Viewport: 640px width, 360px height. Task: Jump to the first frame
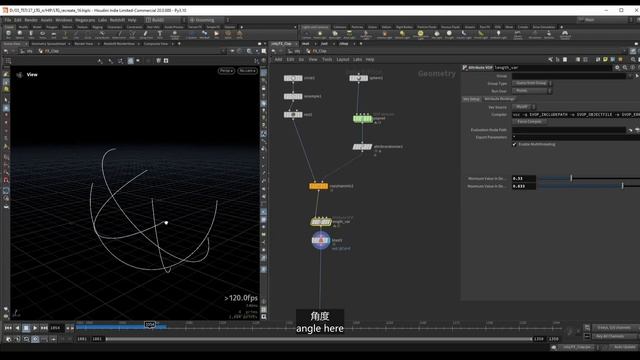[8, 328]
